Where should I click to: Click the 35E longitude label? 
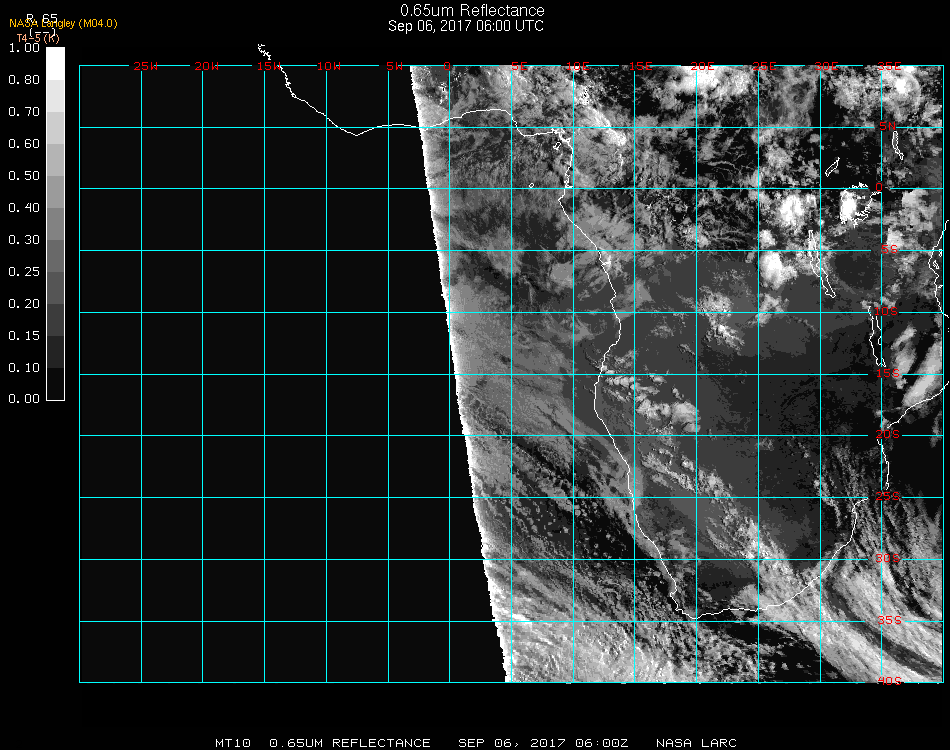point(889,66)
